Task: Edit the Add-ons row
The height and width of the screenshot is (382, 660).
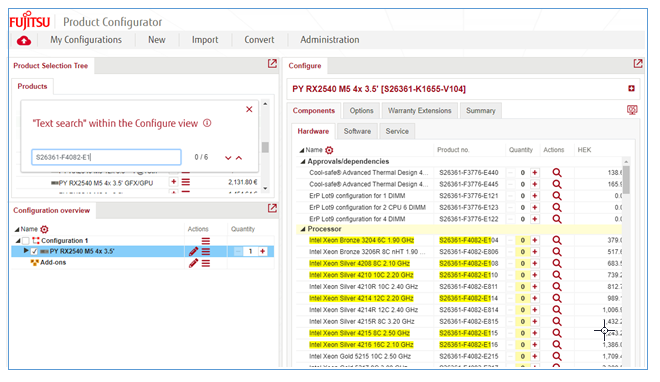Action: (x=193, y=263)
